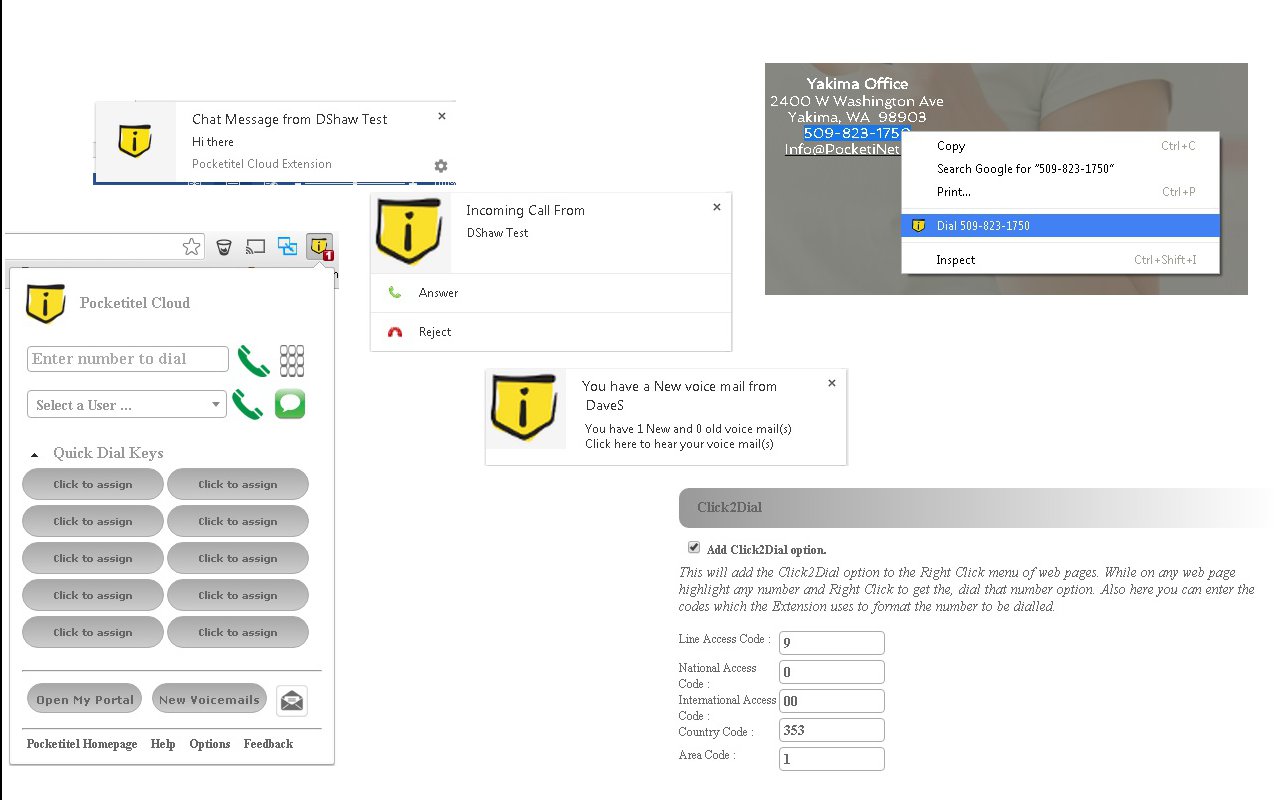Click the New Voicemails button
Viewport: 1280px width, 800px height.
coord(209,699)
